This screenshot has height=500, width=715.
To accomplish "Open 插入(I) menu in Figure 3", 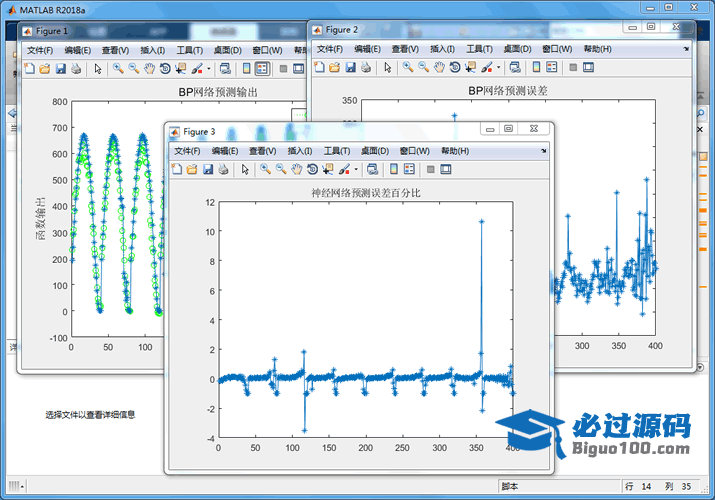I will click(x=300, y=151).
